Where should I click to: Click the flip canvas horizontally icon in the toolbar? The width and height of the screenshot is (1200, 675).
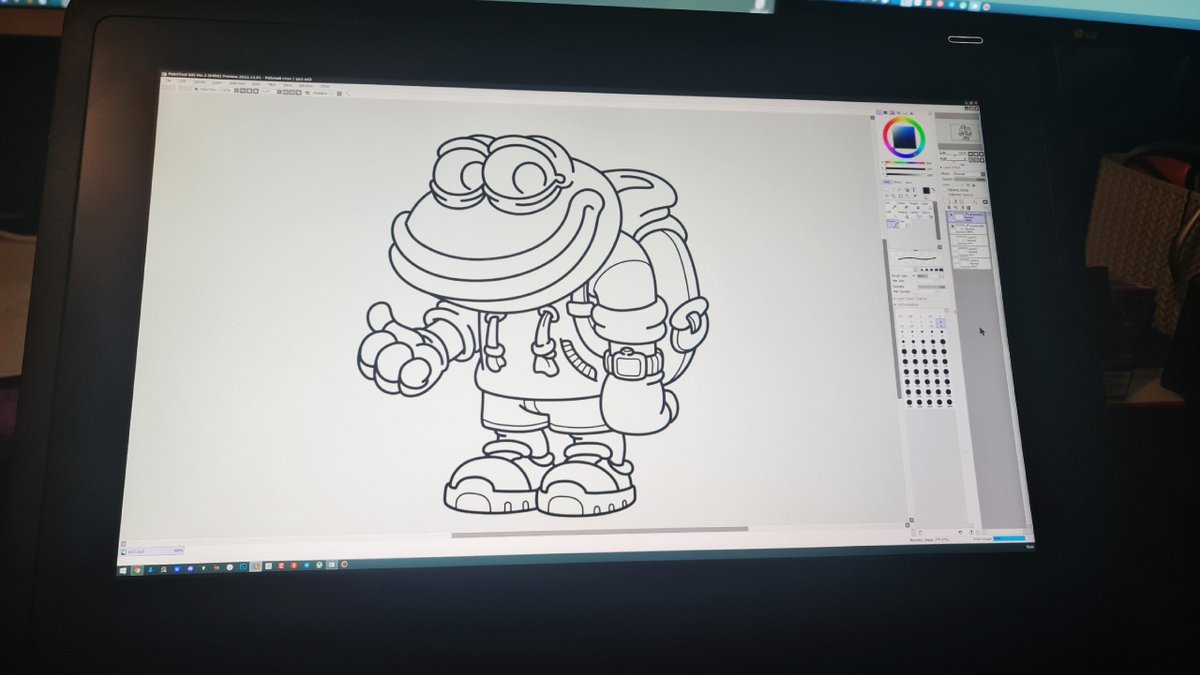coord(307,93)
